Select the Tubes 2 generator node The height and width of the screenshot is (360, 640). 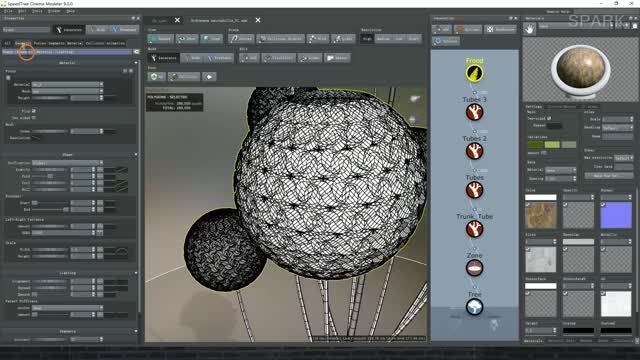474,151
